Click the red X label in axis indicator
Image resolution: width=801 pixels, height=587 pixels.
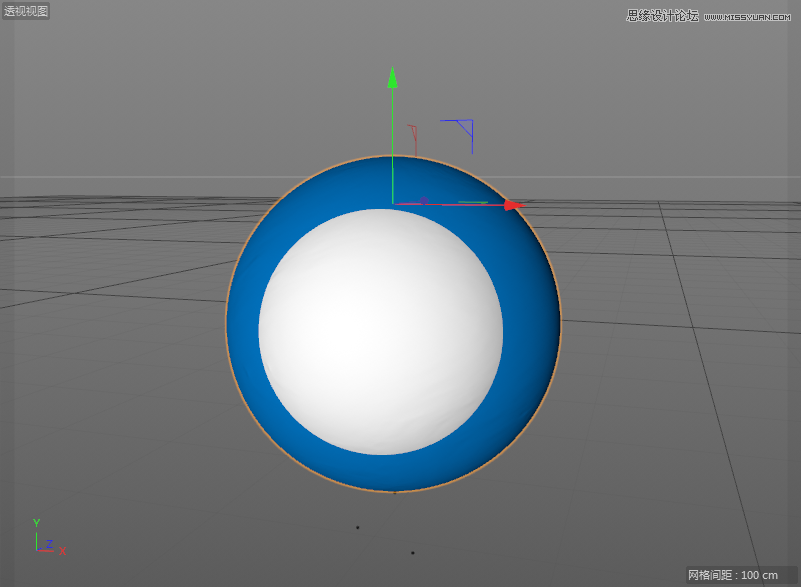[x=62, y=551]
